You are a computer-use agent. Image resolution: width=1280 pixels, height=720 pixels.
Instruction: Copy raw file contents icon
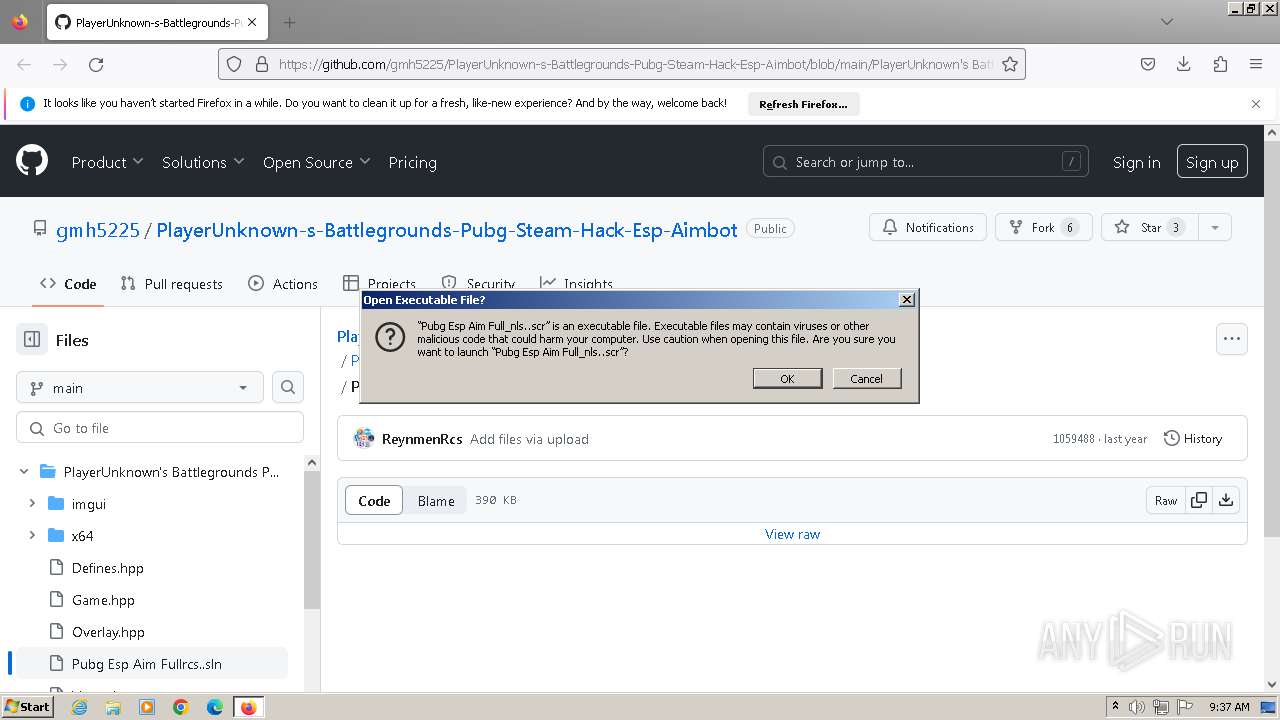[1198, 501]
